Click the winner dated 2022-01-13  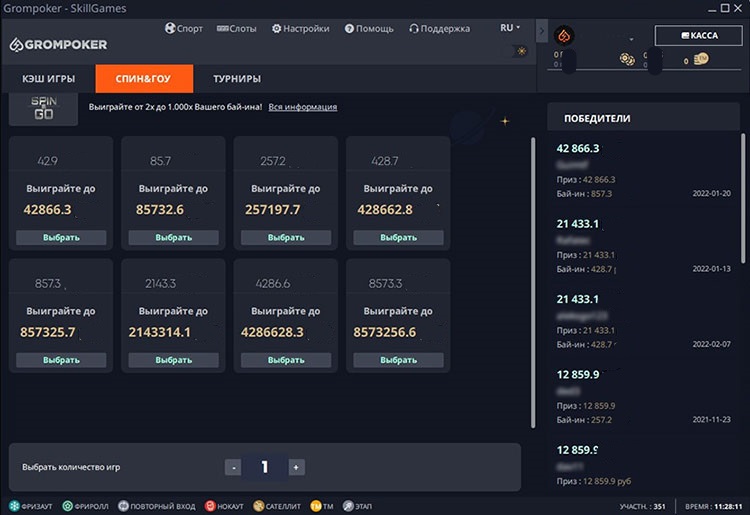(x=643, y=246)
